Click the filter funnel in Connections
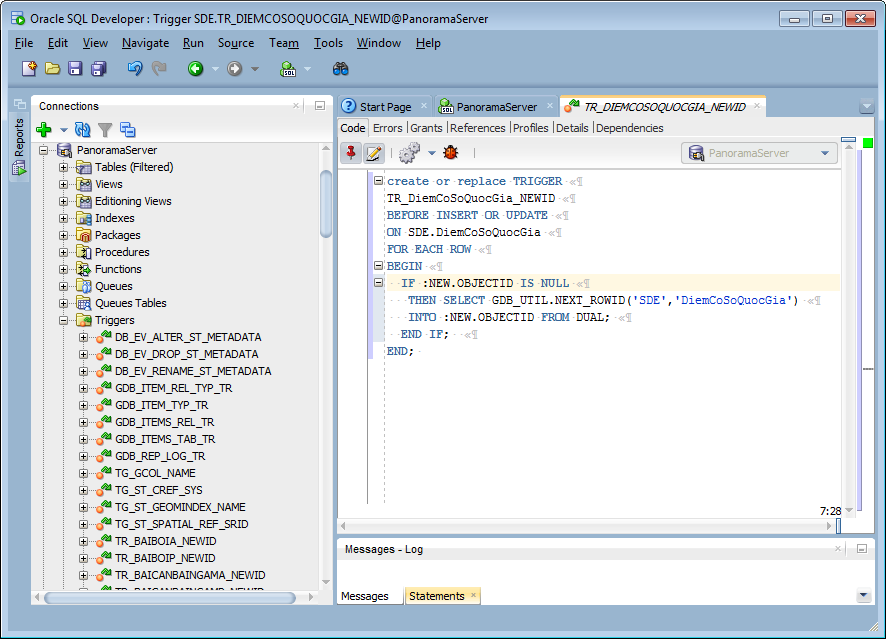 pyautogui.click(x=105, y=130)
